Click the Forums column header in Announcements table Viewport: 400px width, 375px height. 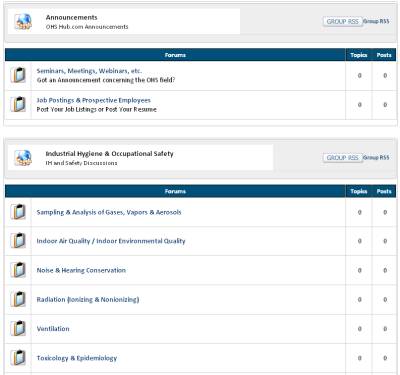coord(175,55)
